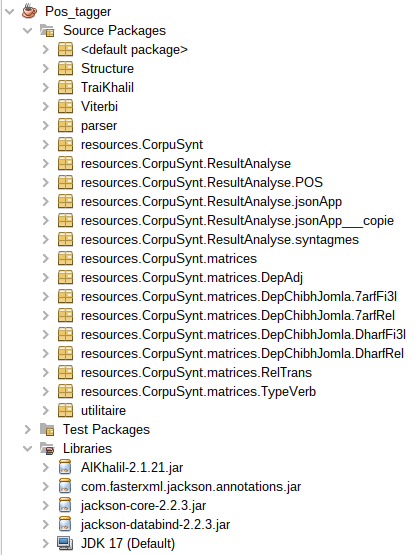Select resources.CorpuSynt.ResultAnalyse.POS package

pos(202,182)
